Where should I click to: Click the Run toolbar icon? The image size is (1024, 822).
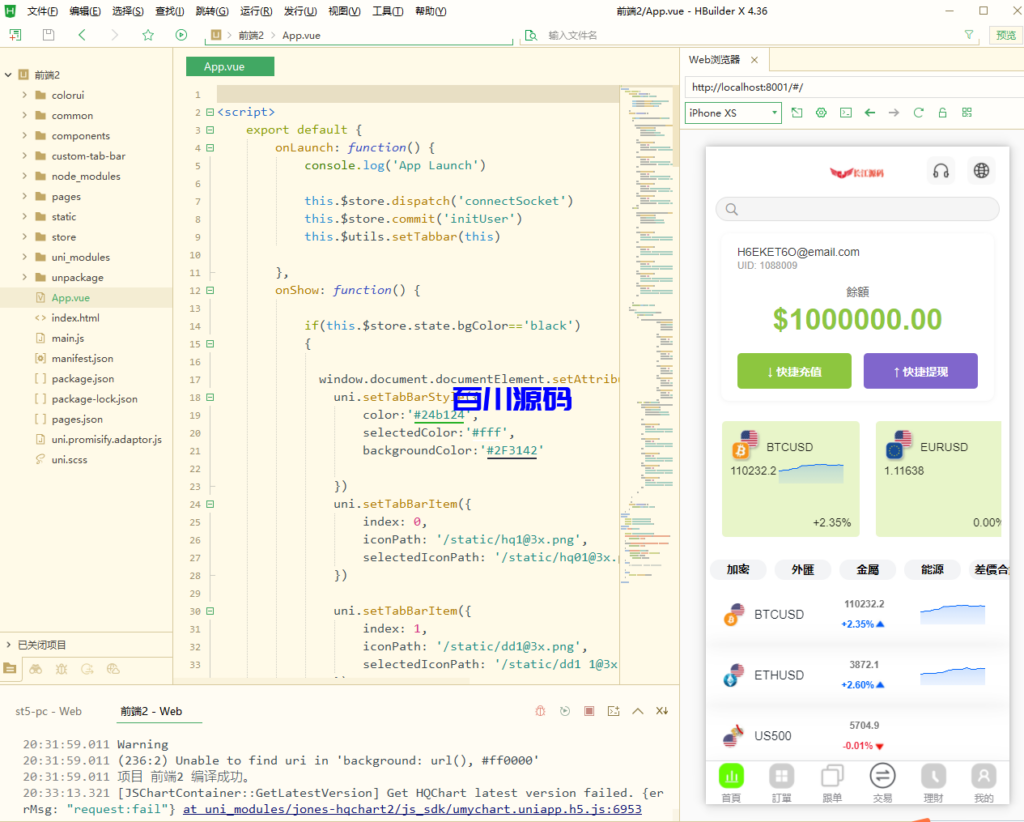181,35
